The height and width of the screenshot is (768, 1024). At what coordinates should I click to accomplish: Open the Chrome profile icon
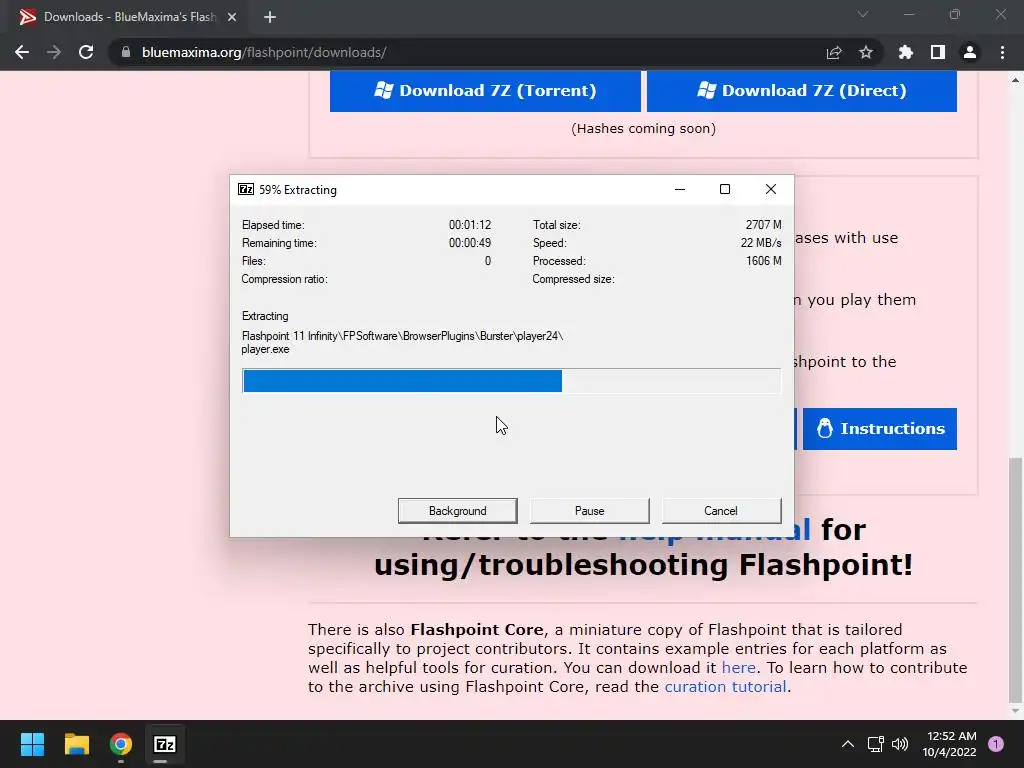(x=969, y=52)
